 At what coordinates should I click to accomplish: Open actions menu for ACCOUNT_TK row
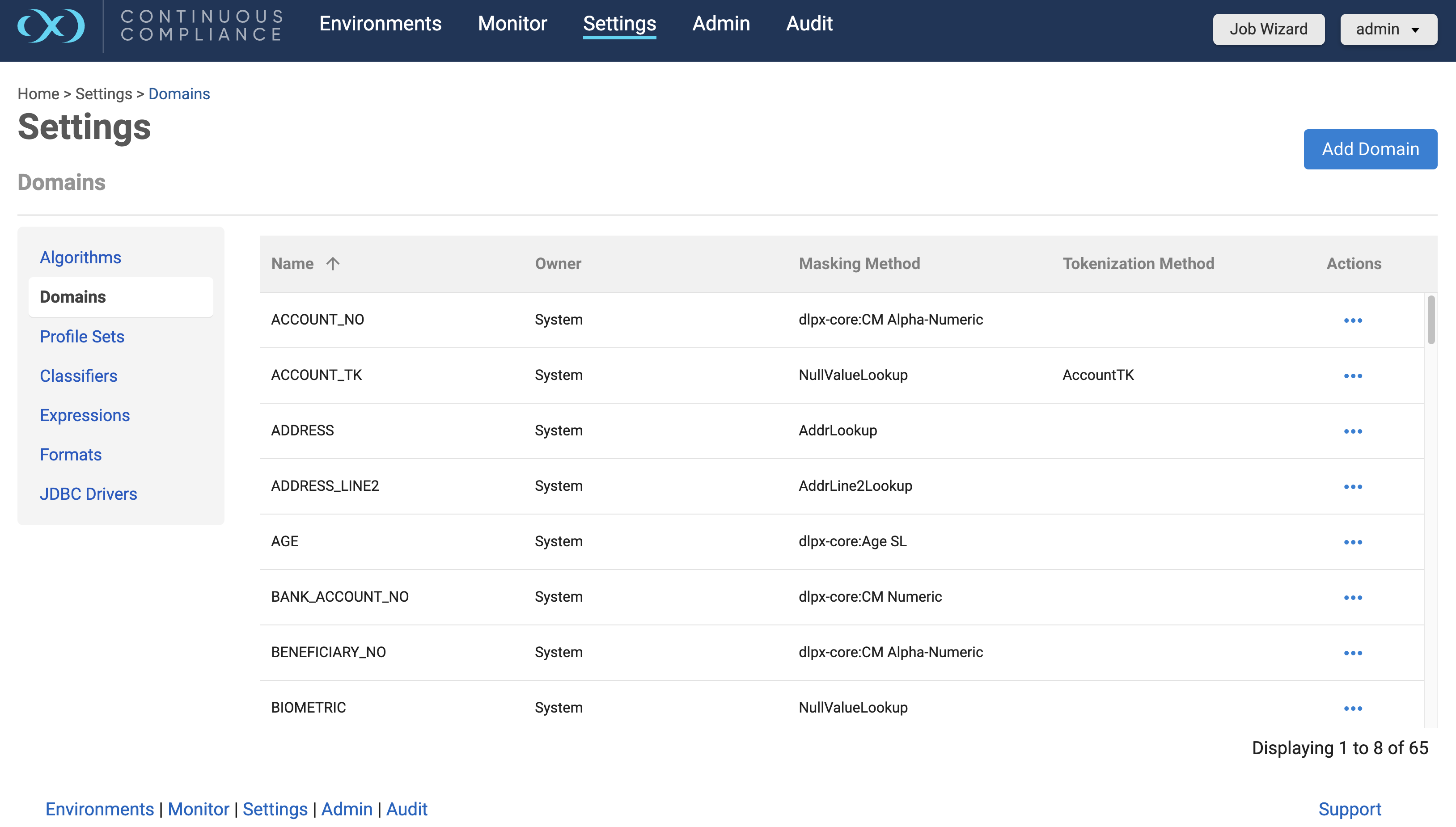(1353, 376)
